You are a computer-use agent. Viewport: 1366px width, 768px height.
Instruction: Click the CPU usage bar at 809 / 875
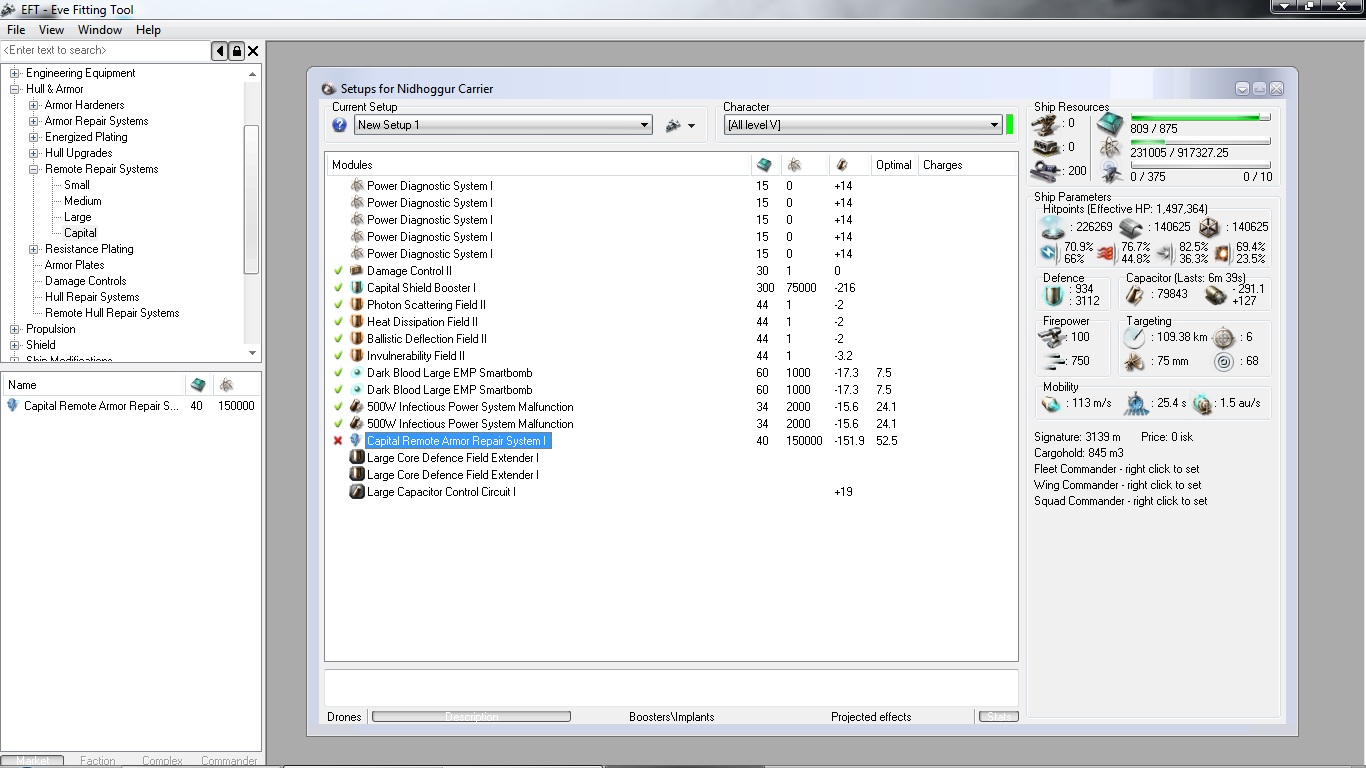[x=1200, y=118]
